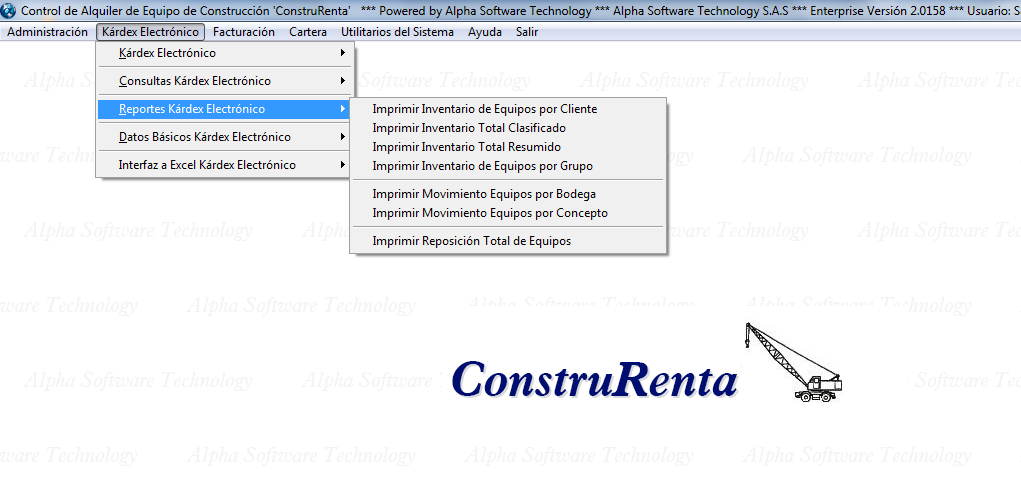Choose Imprimir Movimiento Equipos por Concepto
1021x501 pixels.
[x=489, y=213]
